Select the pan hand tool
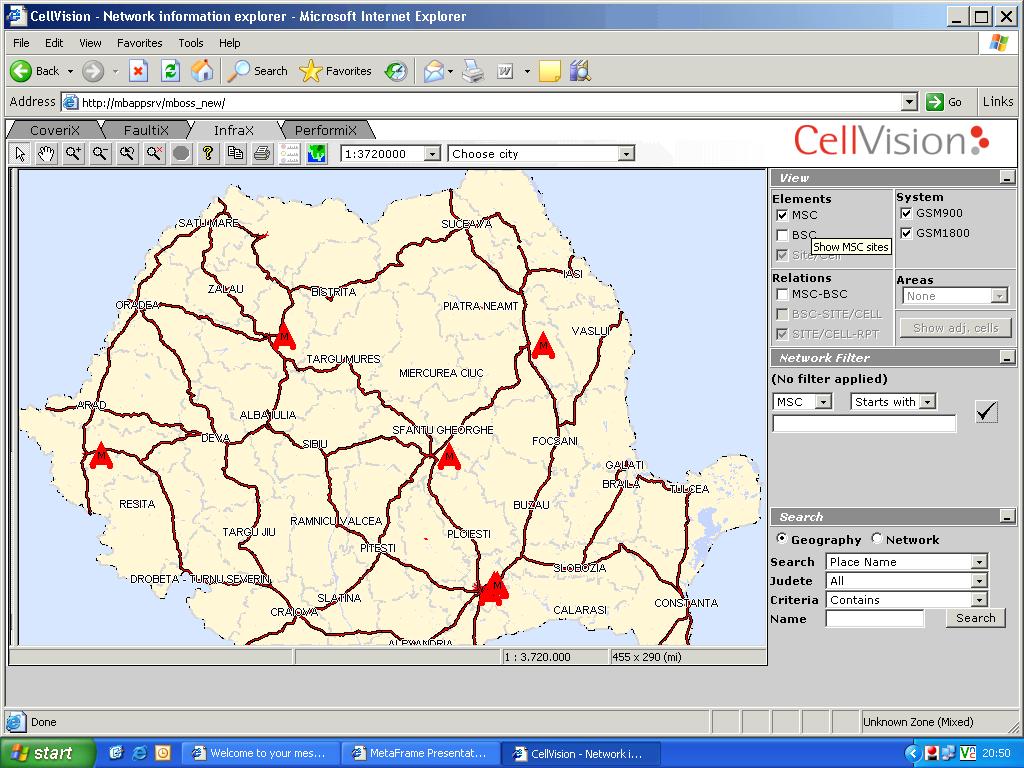The image size is (1024, 768). point(46,154)
